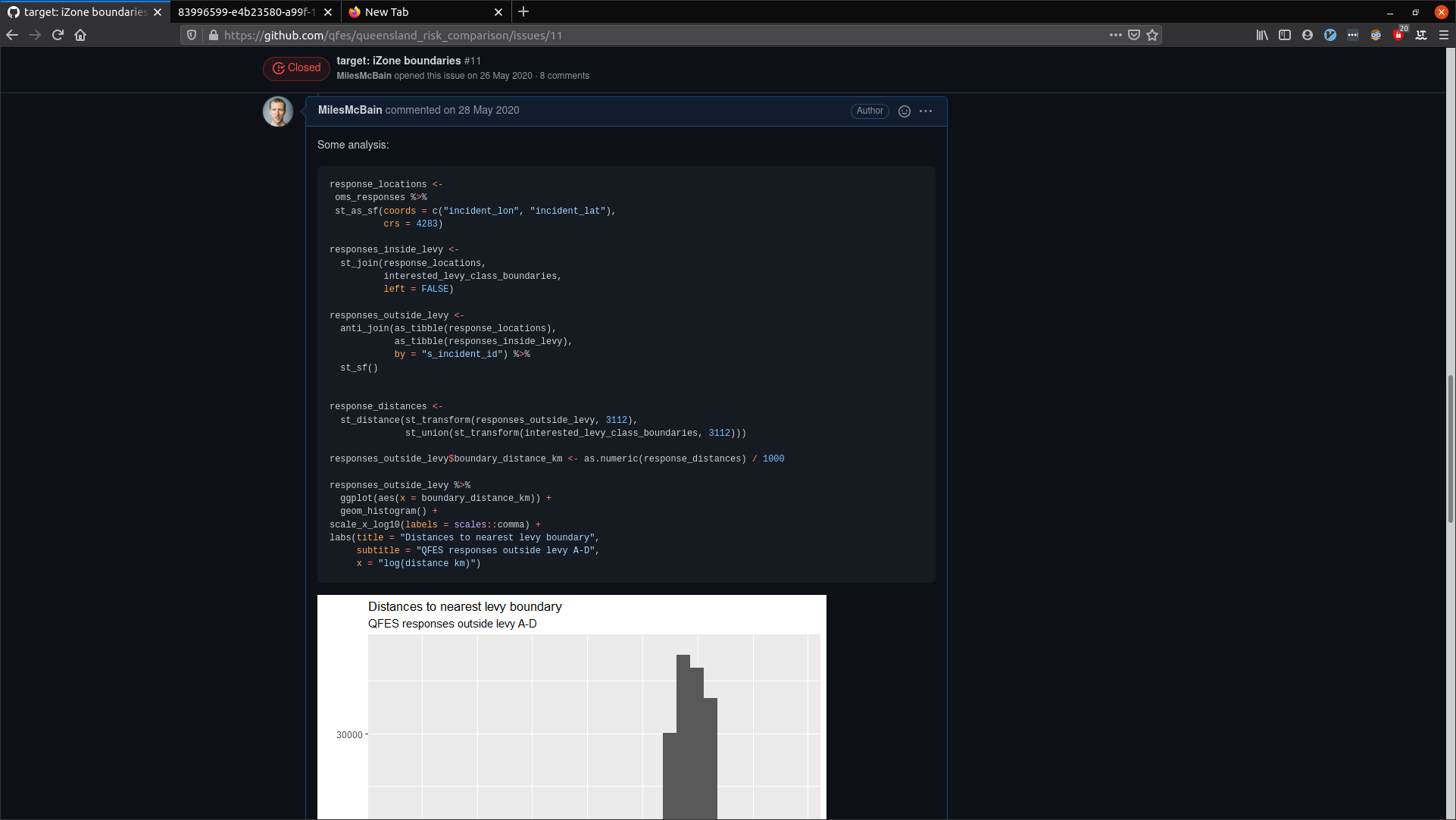Image resolution: width=1456 pixels, height=820 pixels.
Task: Open the comment options ellipsis menu
Action: [x=925, y=111]
